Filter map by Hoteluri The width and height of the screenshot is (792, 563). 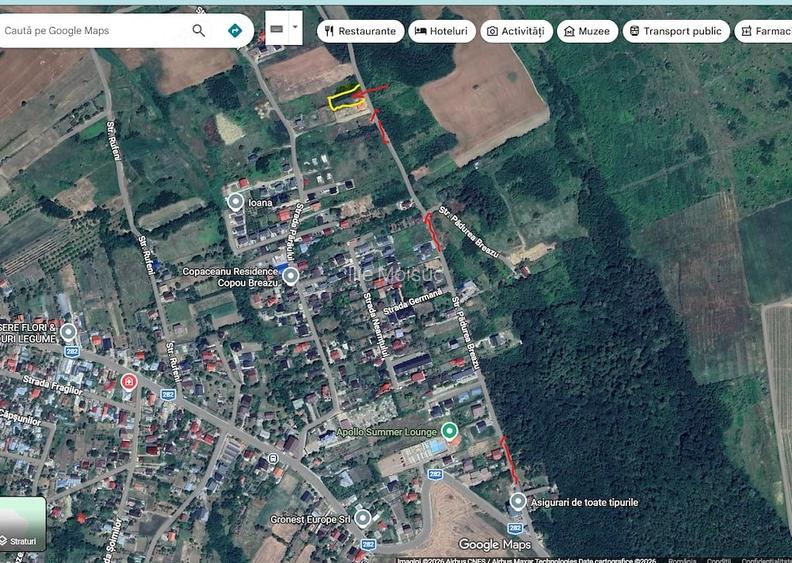point(442,31)
